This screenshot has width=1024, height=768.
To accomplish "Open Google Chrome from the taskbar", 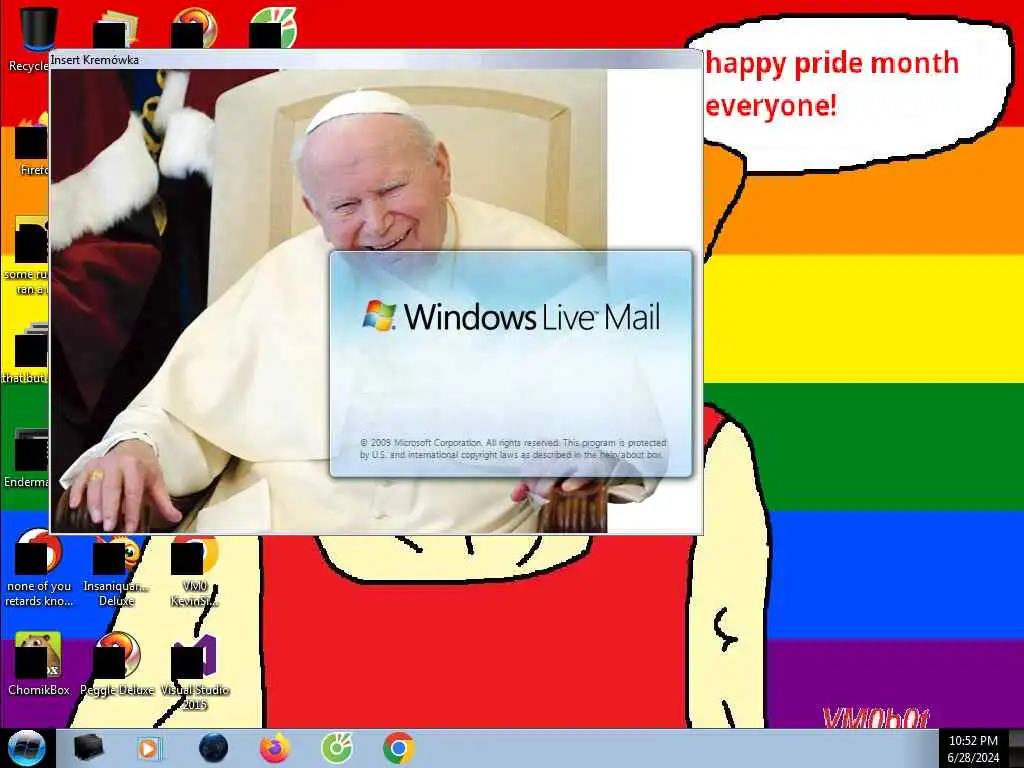I will (x=398, y=748).
